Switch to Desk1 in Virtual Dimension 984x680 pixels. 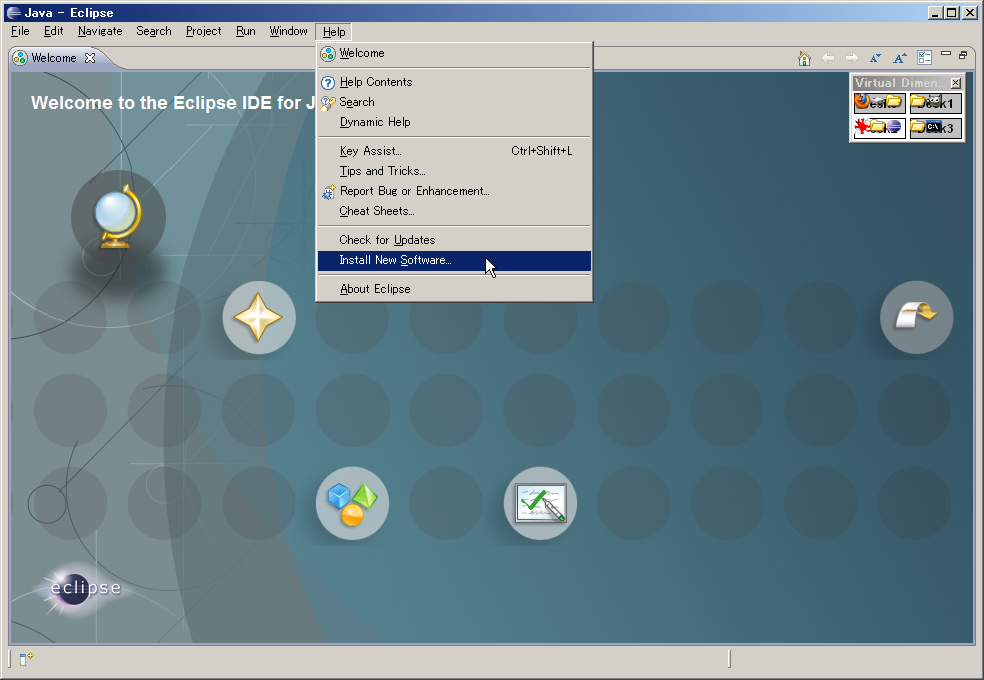pyautogui.click(x=936, y=103)
